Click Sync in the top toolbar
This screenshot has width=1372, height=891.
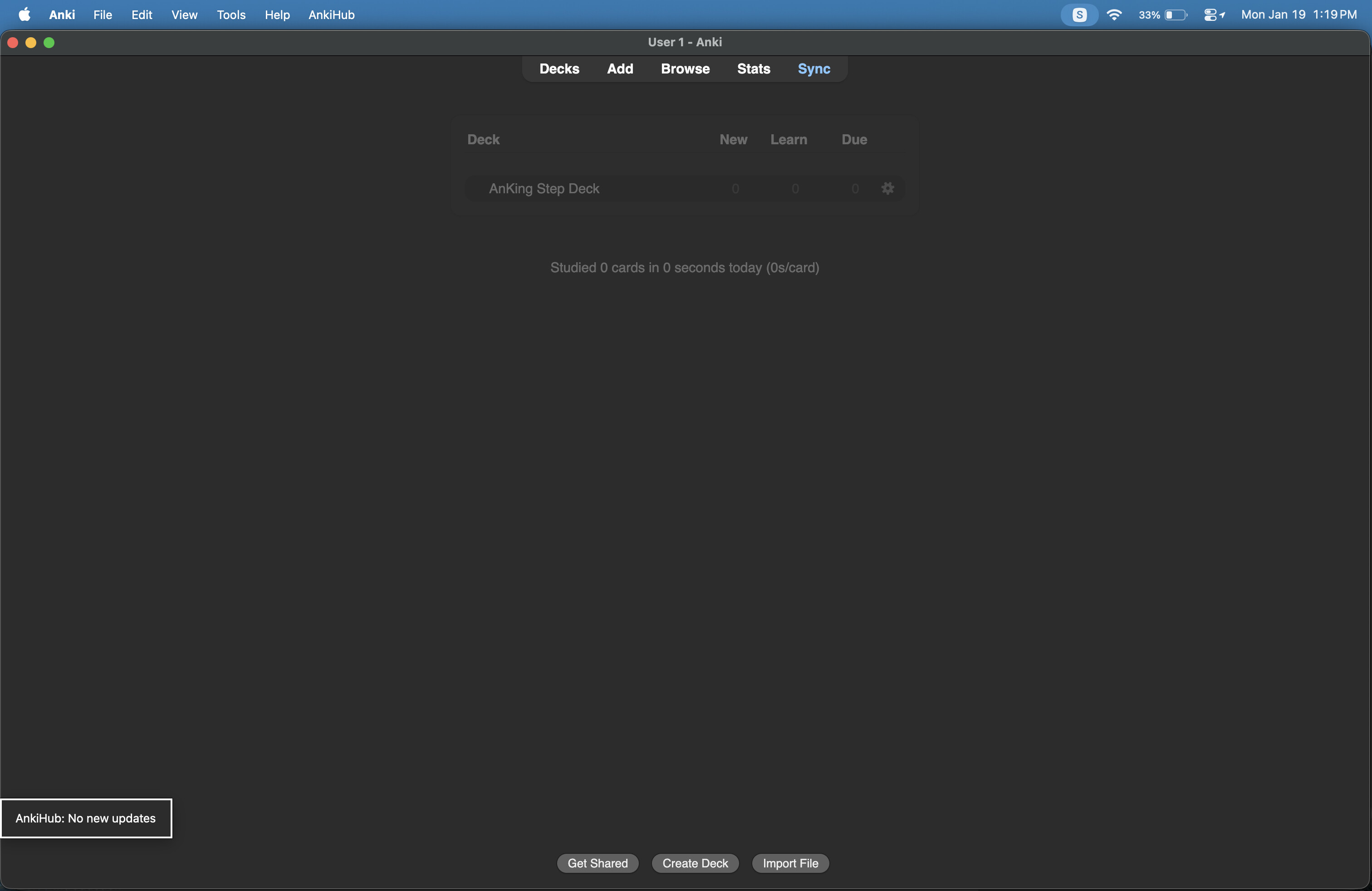point(813,69)
